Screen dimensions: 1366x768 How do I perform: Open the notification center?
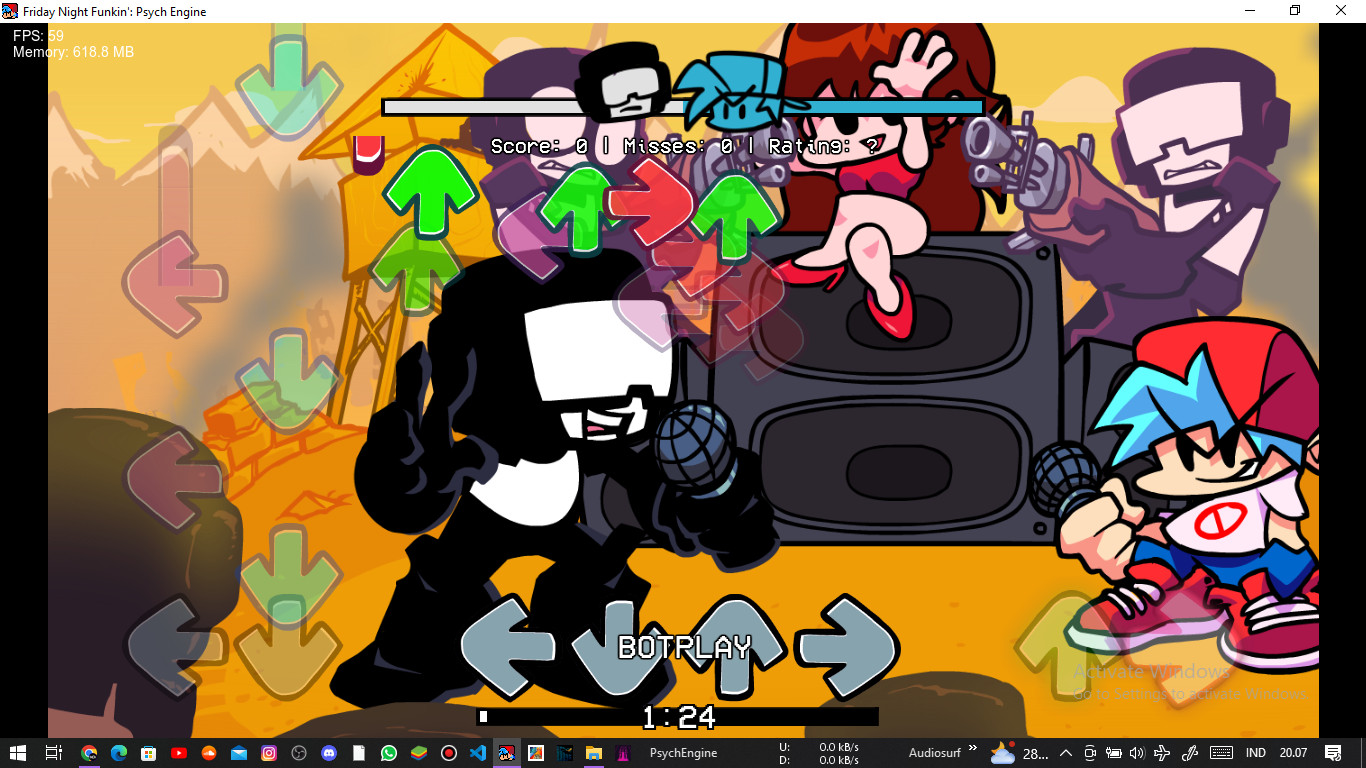coord(1333,753)
